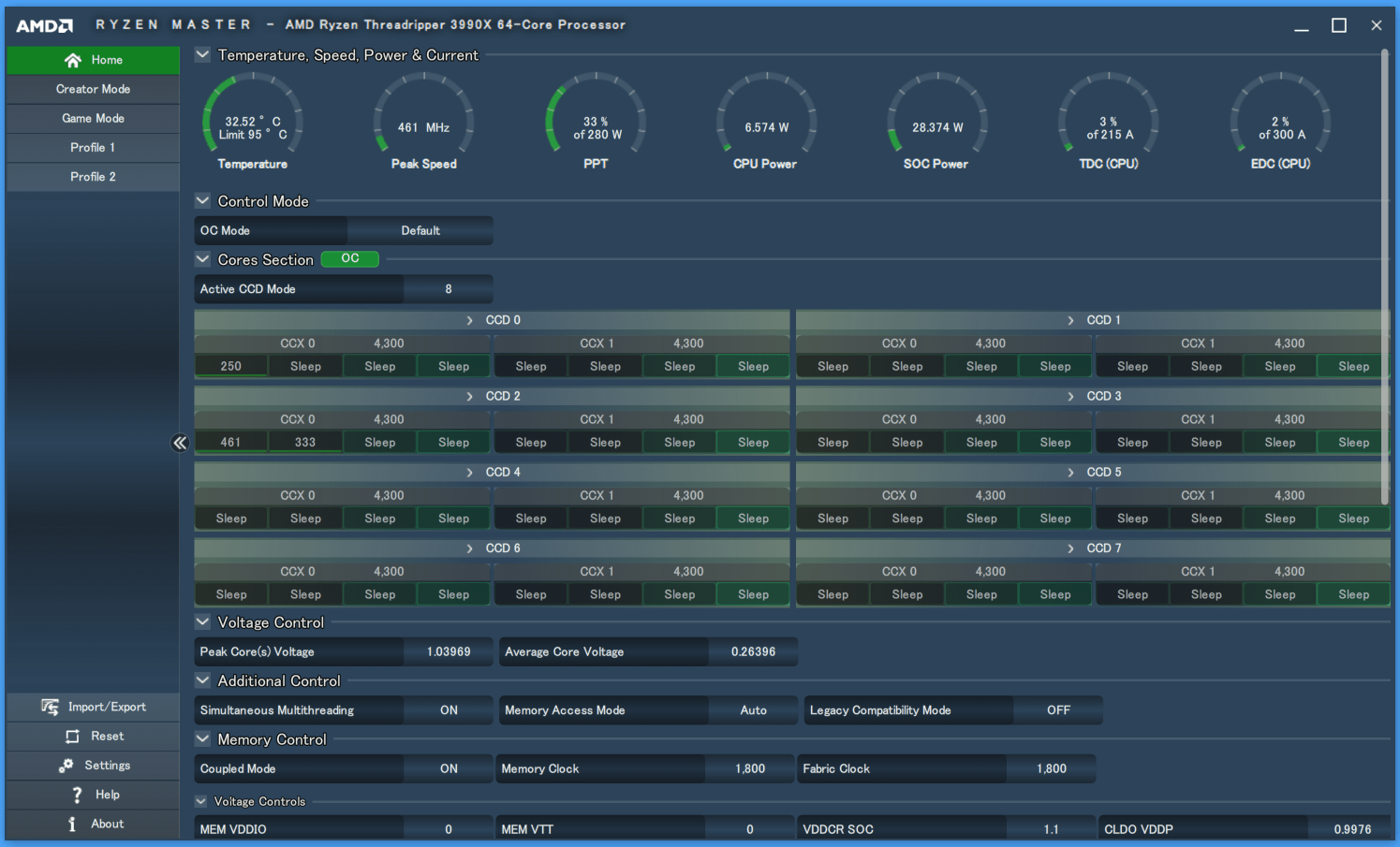Expand the CCD 1 chevron
Screen dimensions: 1400x847
tap(1070, 320)
